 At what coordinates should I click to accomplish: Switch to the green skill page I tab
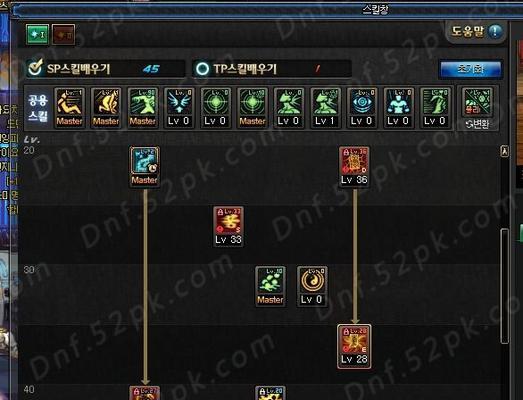(37, 34)
